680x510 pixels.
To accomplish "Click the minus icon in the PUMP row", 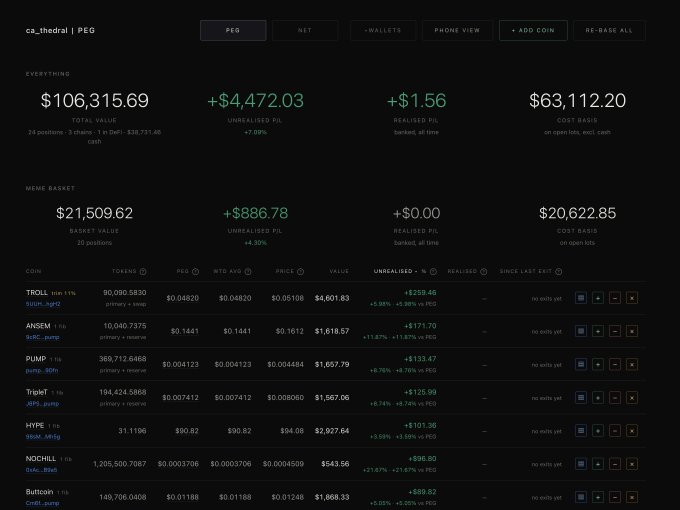I will [615, 364].
